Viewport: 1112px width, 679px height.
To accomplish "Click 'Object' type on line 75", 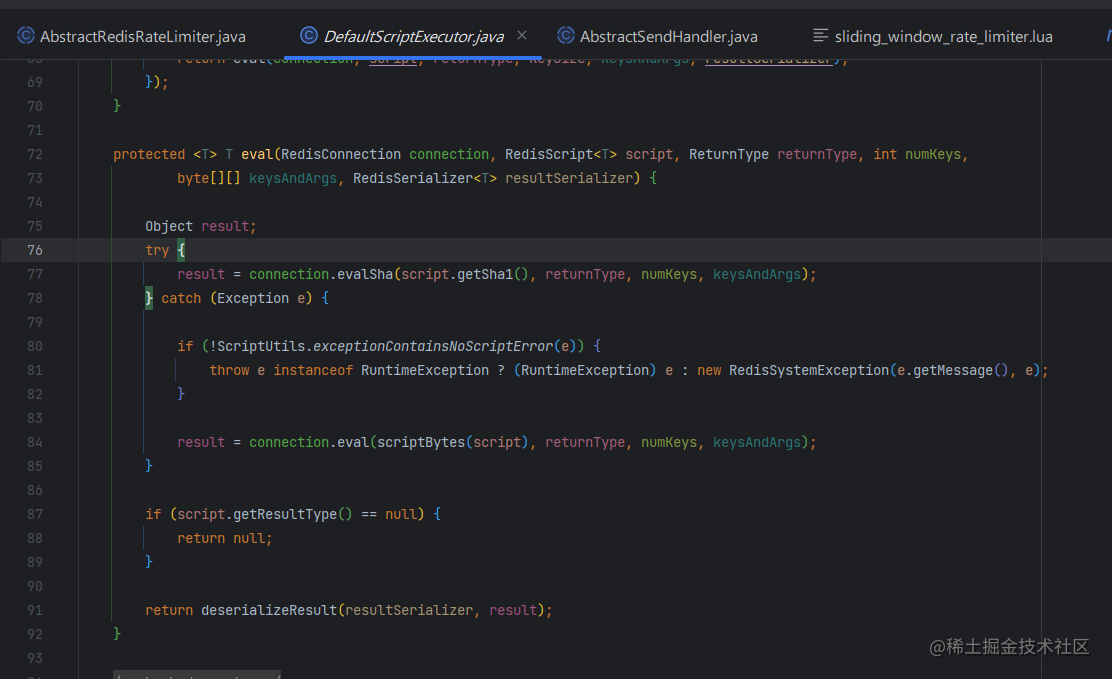I will pos(169,226).
